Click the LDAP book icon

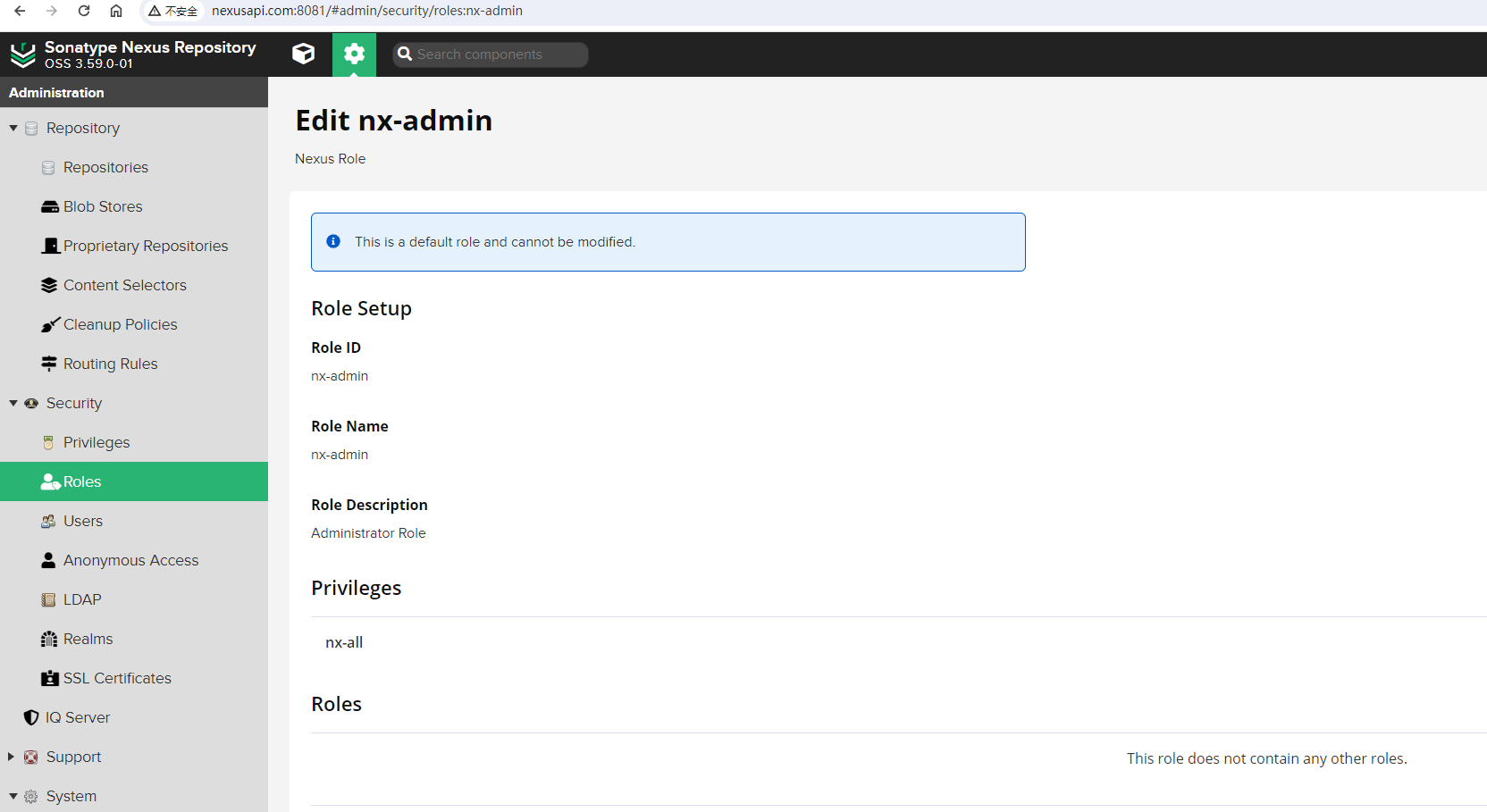[48, 600]
